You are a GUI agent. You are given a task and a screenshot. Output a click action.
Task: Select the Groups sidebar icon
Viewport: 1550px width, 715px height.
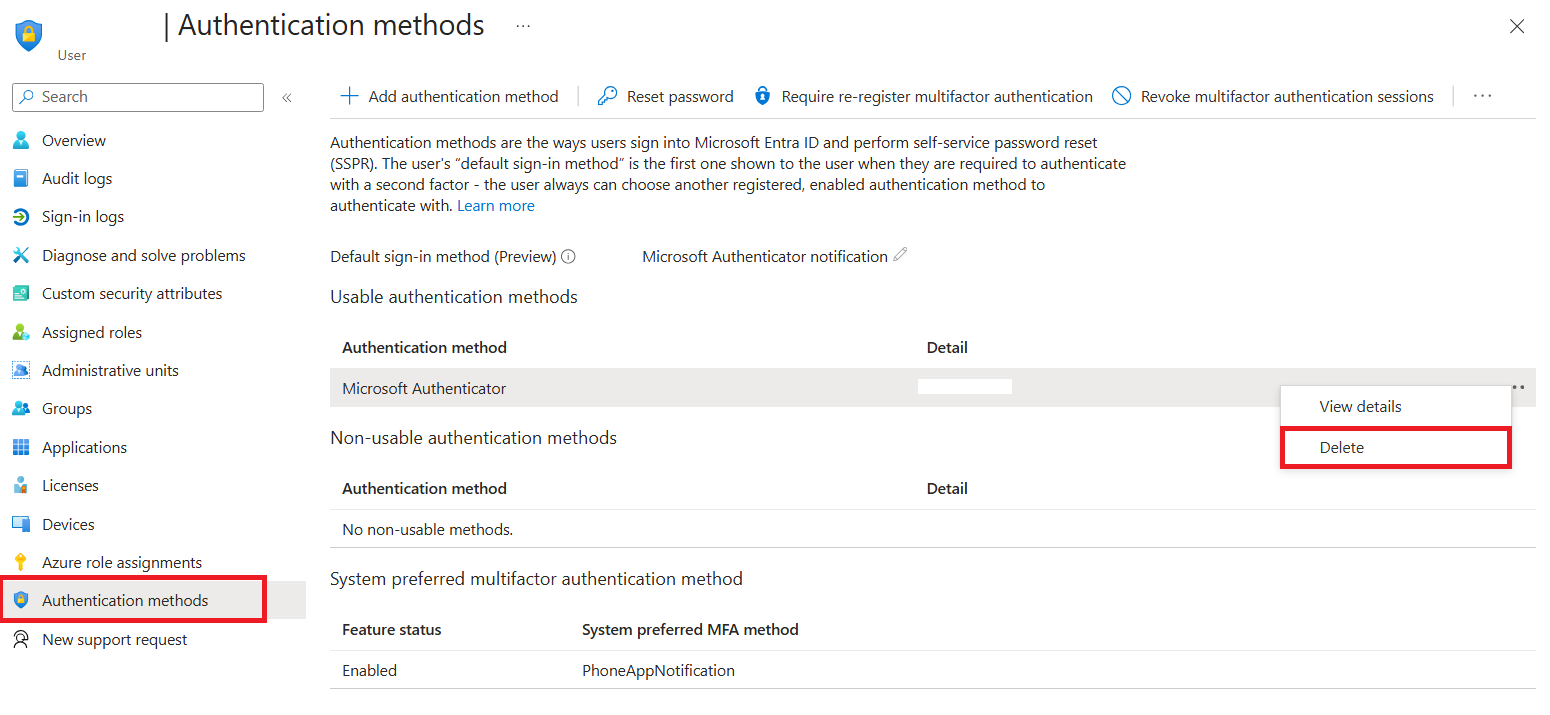(x=21, y=408)
